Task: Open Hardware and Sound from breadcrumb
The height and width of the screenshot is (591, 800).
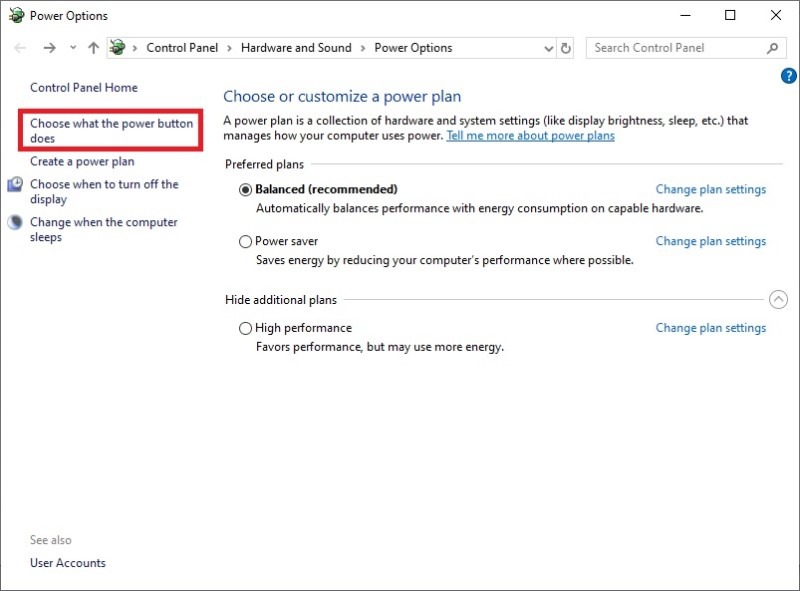Action: click(x=296, y=47)
